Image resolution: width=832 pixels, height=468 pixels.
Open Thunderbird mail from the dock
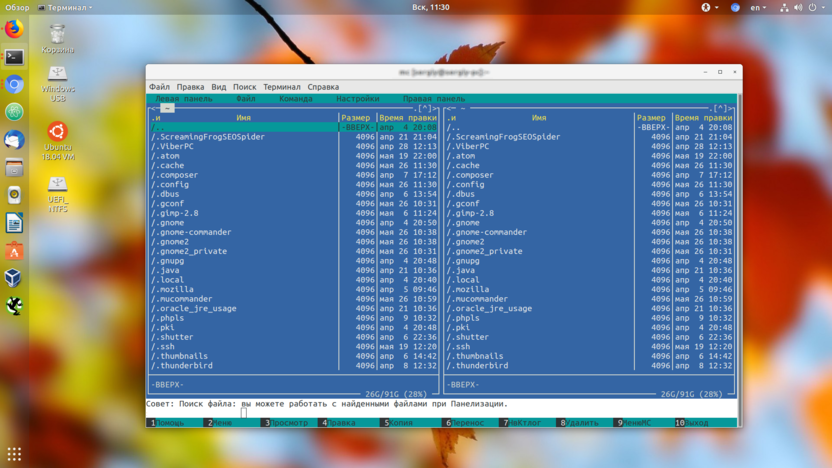click(14, 141)
